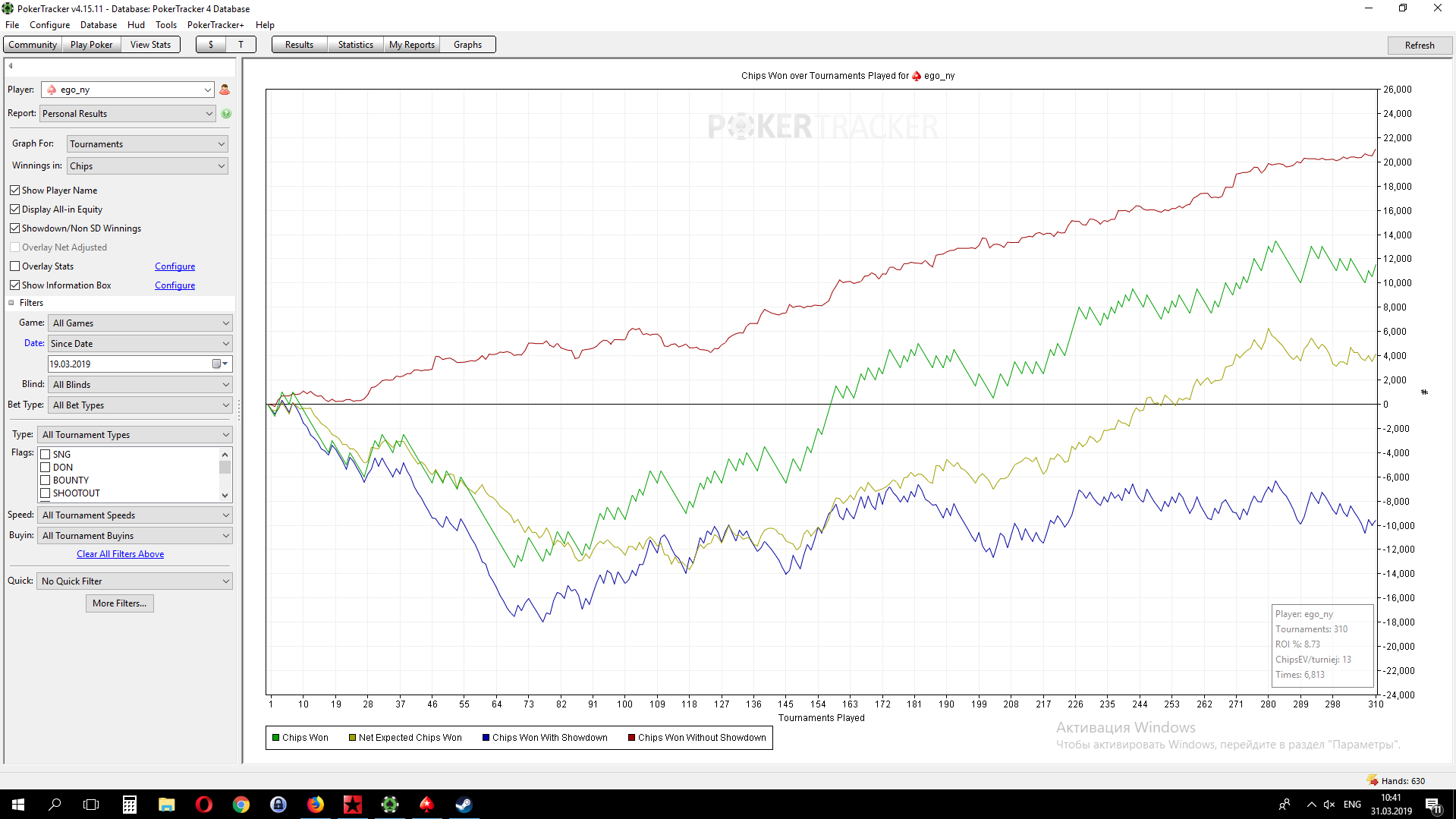Switch to the My Reports tab
Screen dimensions: 1456x819
[412, 45]
